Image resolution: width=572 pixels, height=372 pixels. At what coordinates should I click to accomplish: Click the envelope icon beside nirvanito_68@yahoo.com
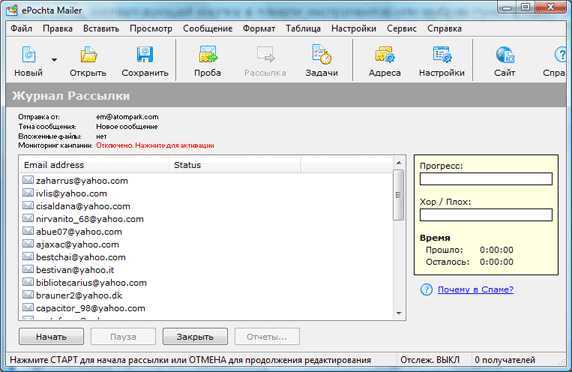(x=28, y=218)
